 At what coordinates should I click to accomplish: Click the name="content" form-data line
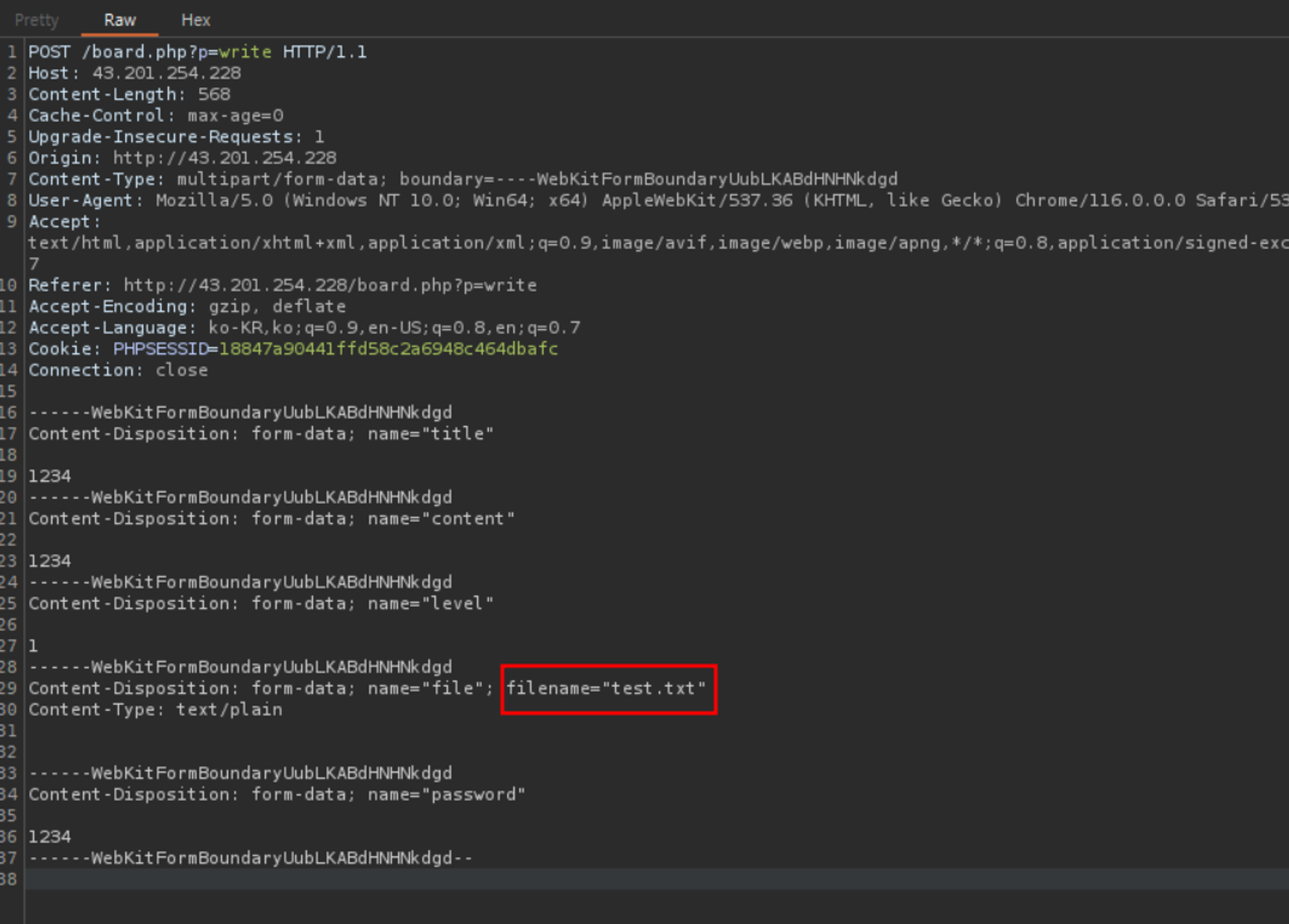tap(271, 519)
